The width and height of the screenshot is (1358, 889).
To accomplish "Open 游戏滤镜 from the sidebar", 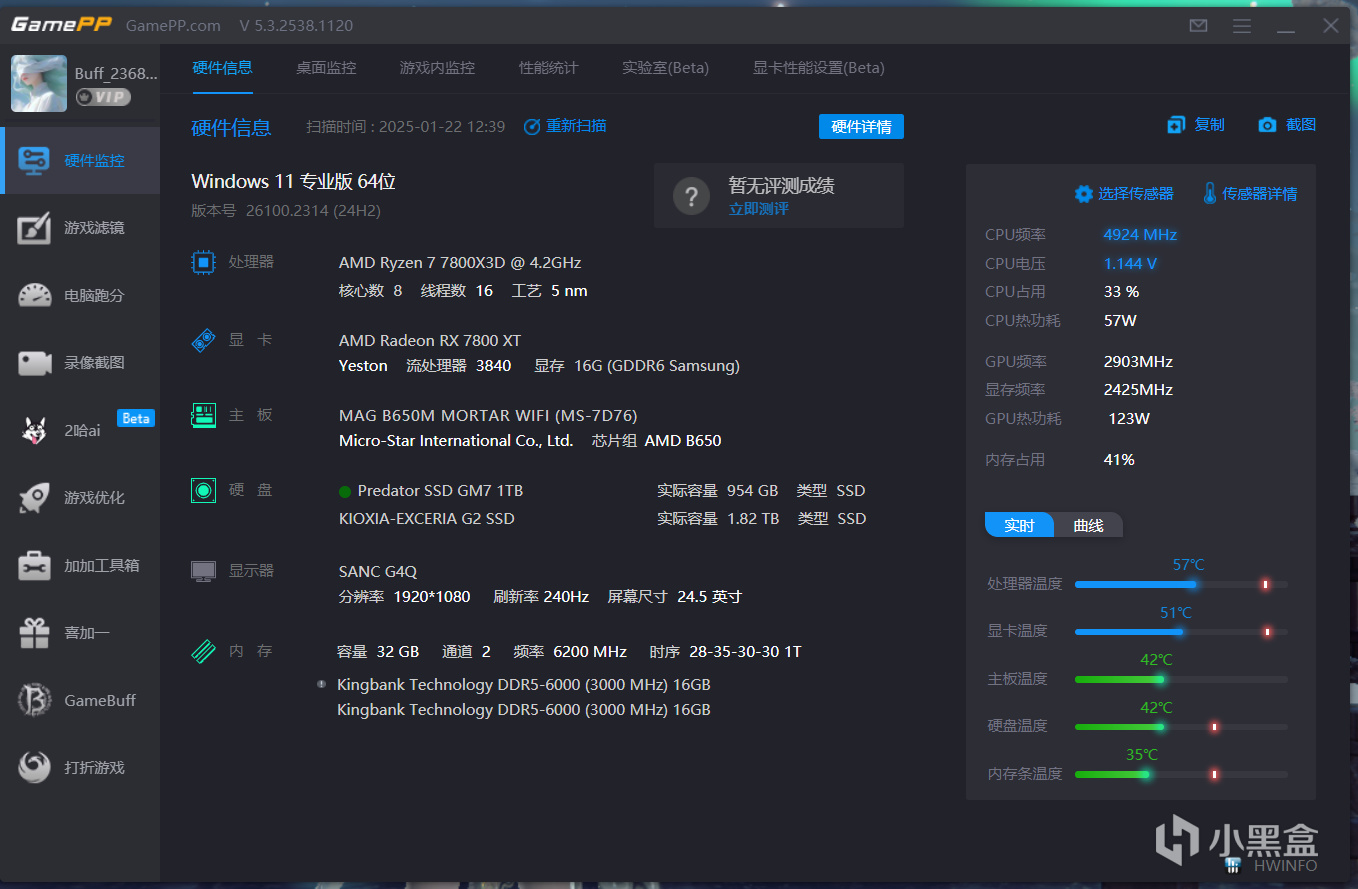I will pyautogui.click(x=80, y=228).
